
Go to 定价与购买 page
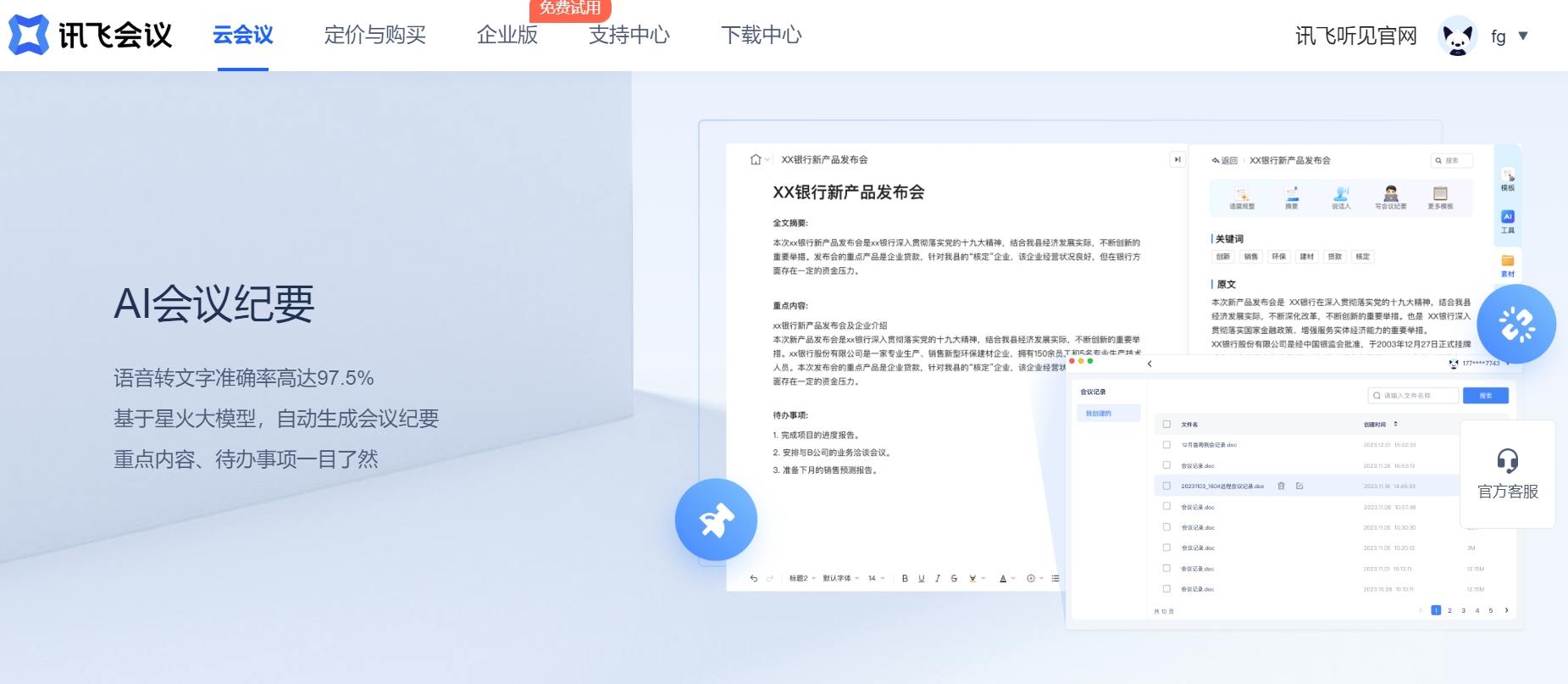pyautogui.click(x=375, y=35)
